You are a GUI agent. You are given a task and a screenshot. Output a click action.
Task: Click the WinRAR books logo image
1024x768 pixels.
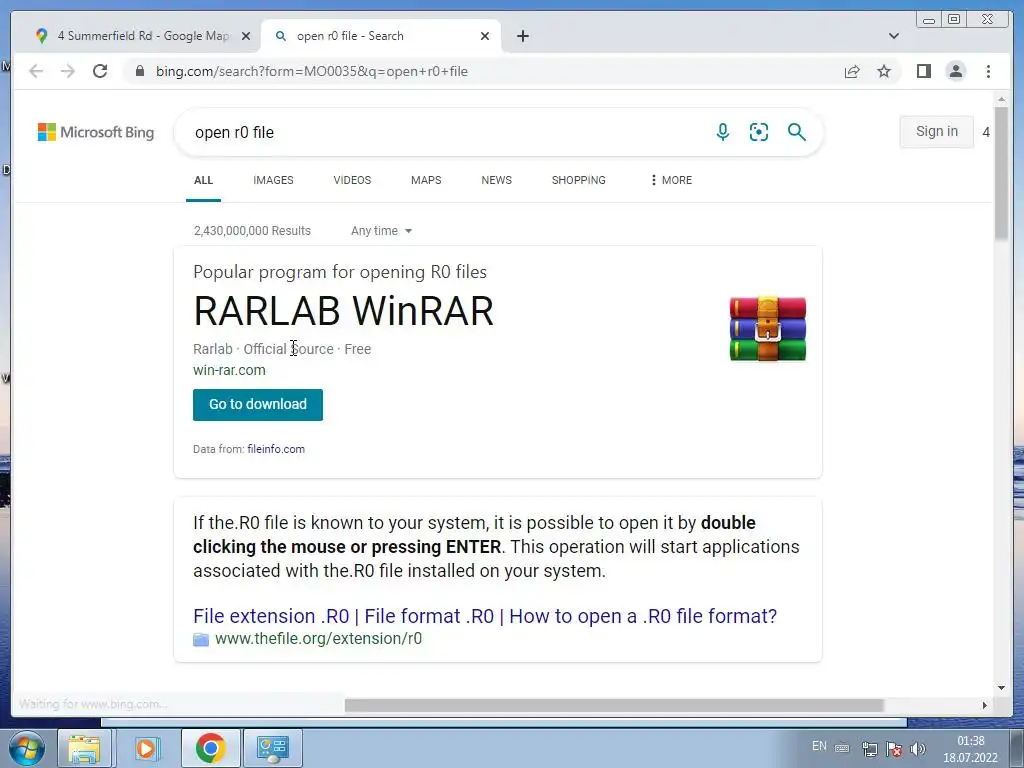coord(767,328)
